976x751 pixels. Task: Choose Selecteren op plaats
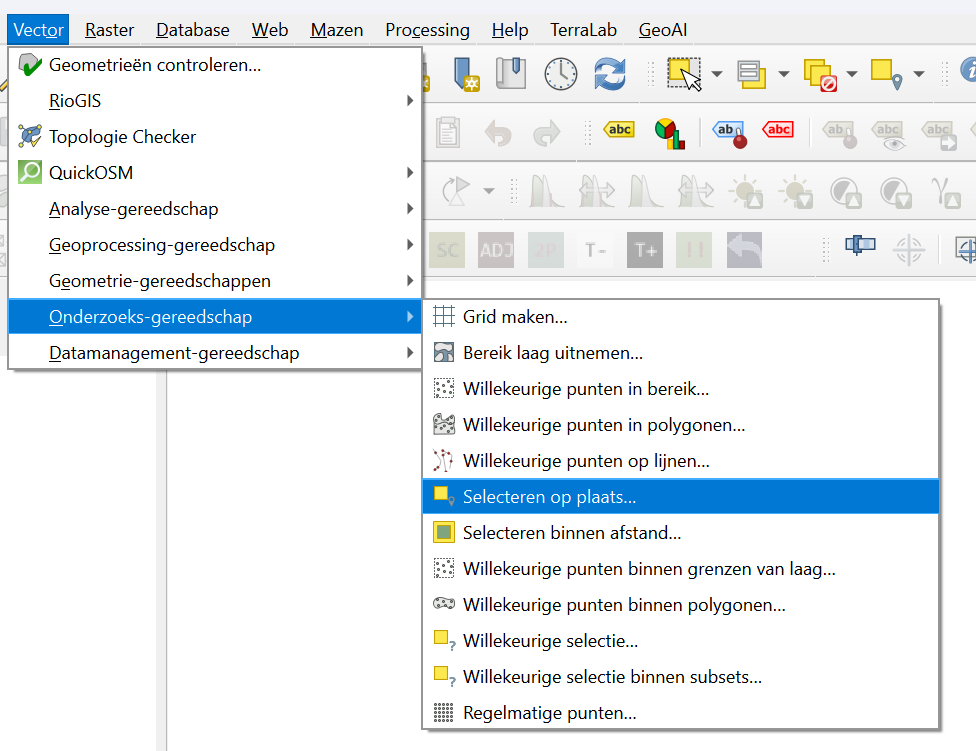coord(680,497)
